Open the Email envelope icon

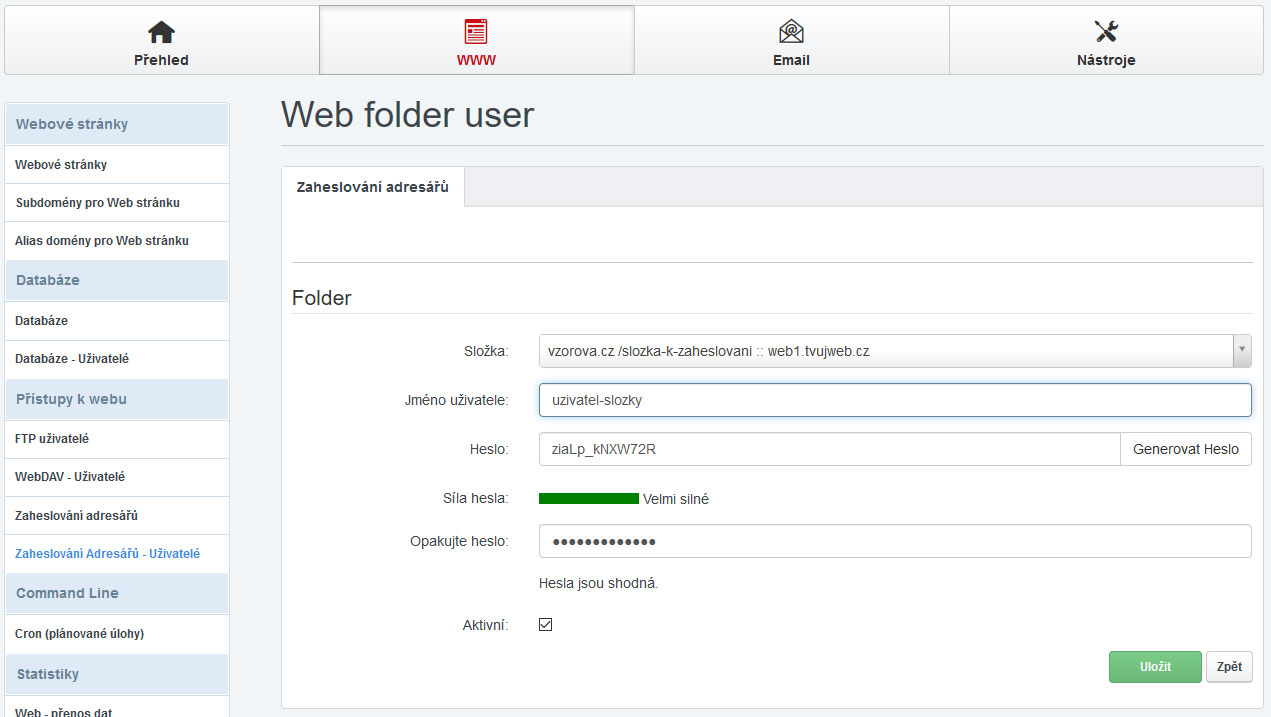(791, 31)
